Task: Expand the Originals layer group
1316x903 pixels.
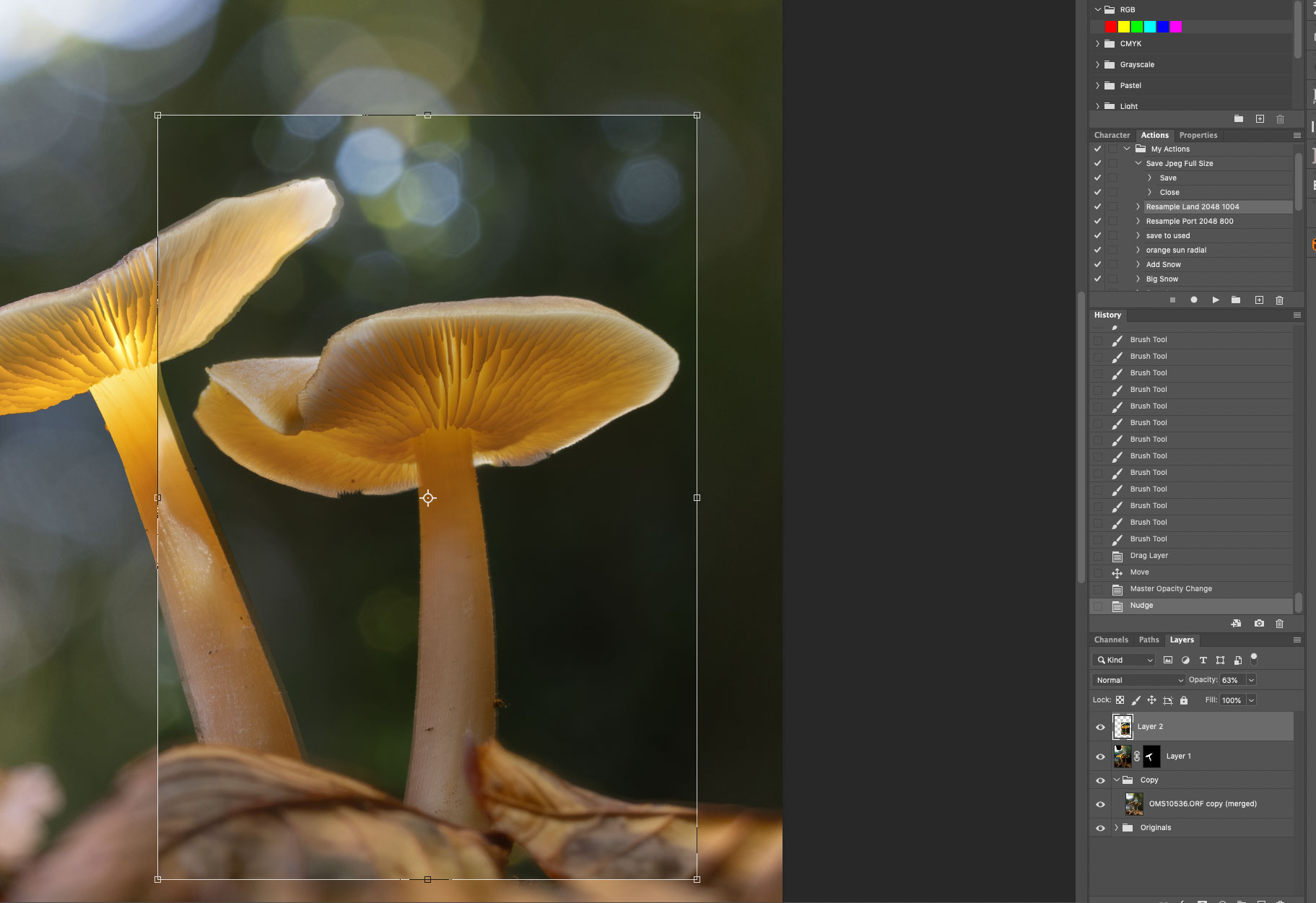Action: 1116,827
